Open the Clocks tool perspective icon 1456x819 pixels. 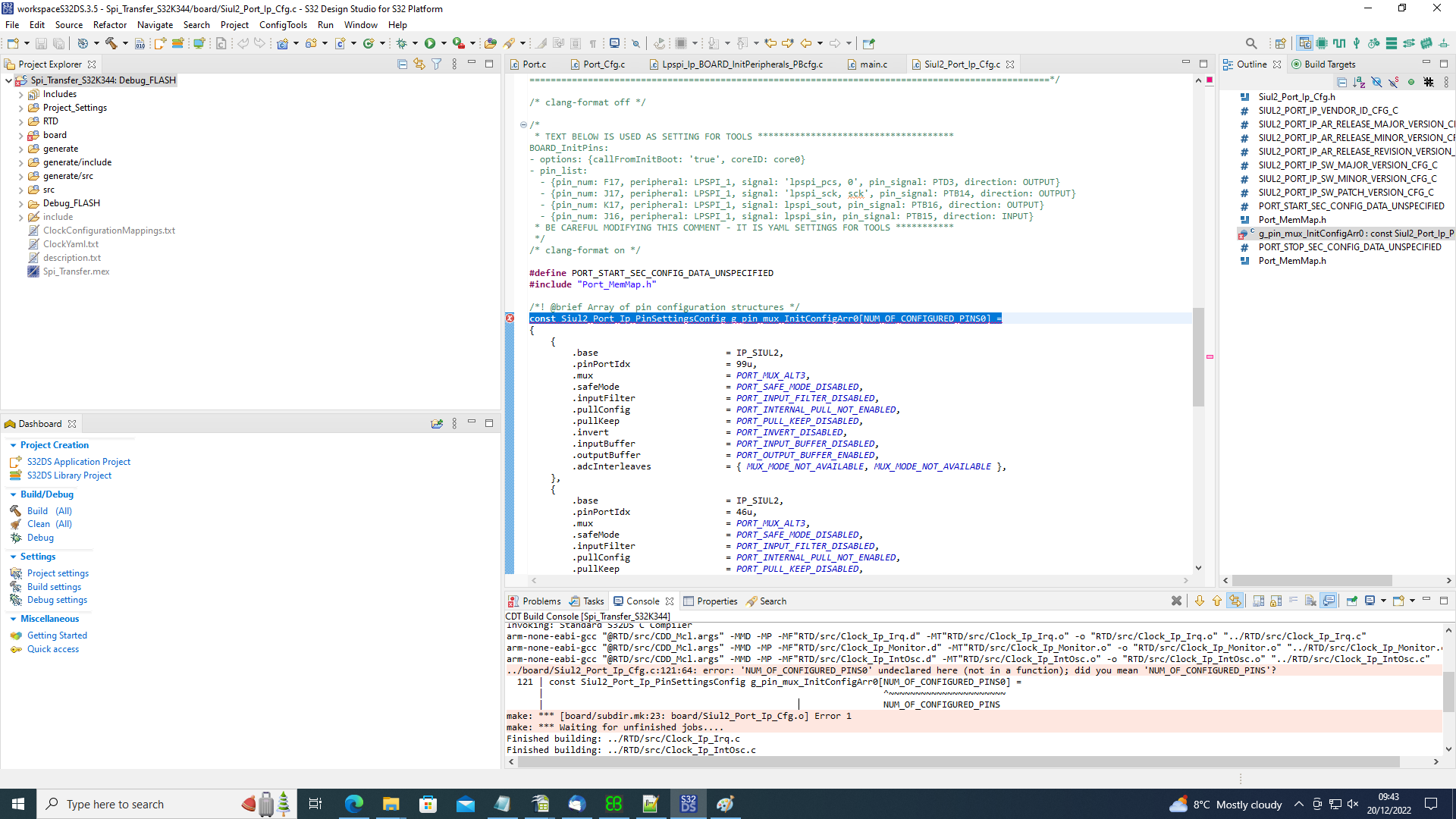coord(1339,43)
